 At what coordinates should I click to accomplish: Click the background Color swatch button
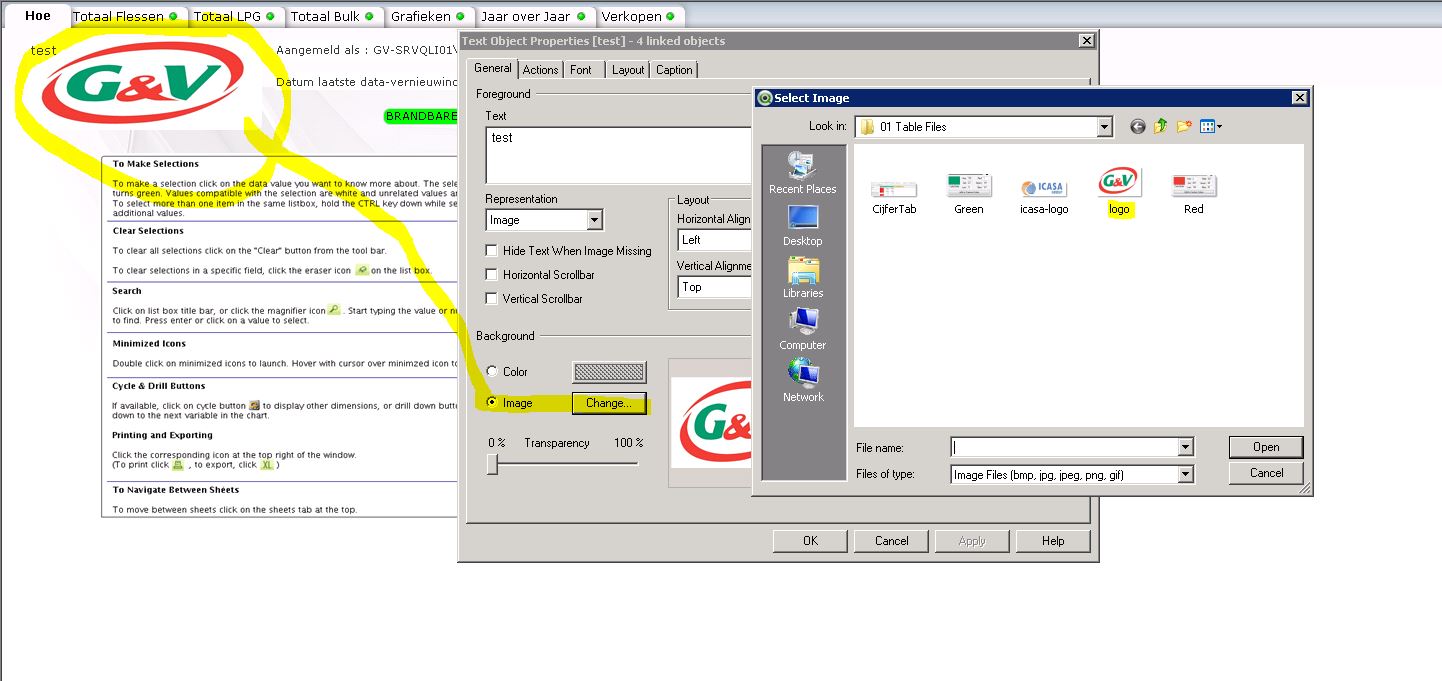pos(609,372)
